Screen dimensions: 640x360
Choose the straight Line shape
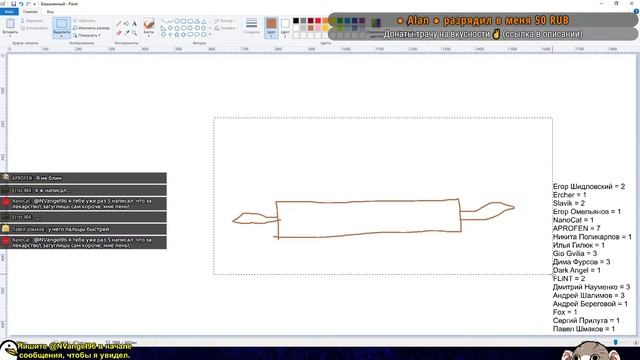pyautogui.click(x=164, y=21)
